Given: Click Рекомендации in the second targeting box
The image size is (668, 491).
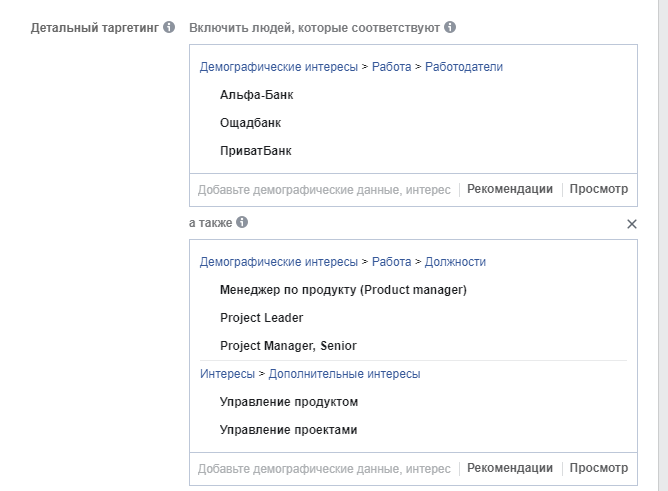Looking at the screenshot, I should (x=510, y=468).
